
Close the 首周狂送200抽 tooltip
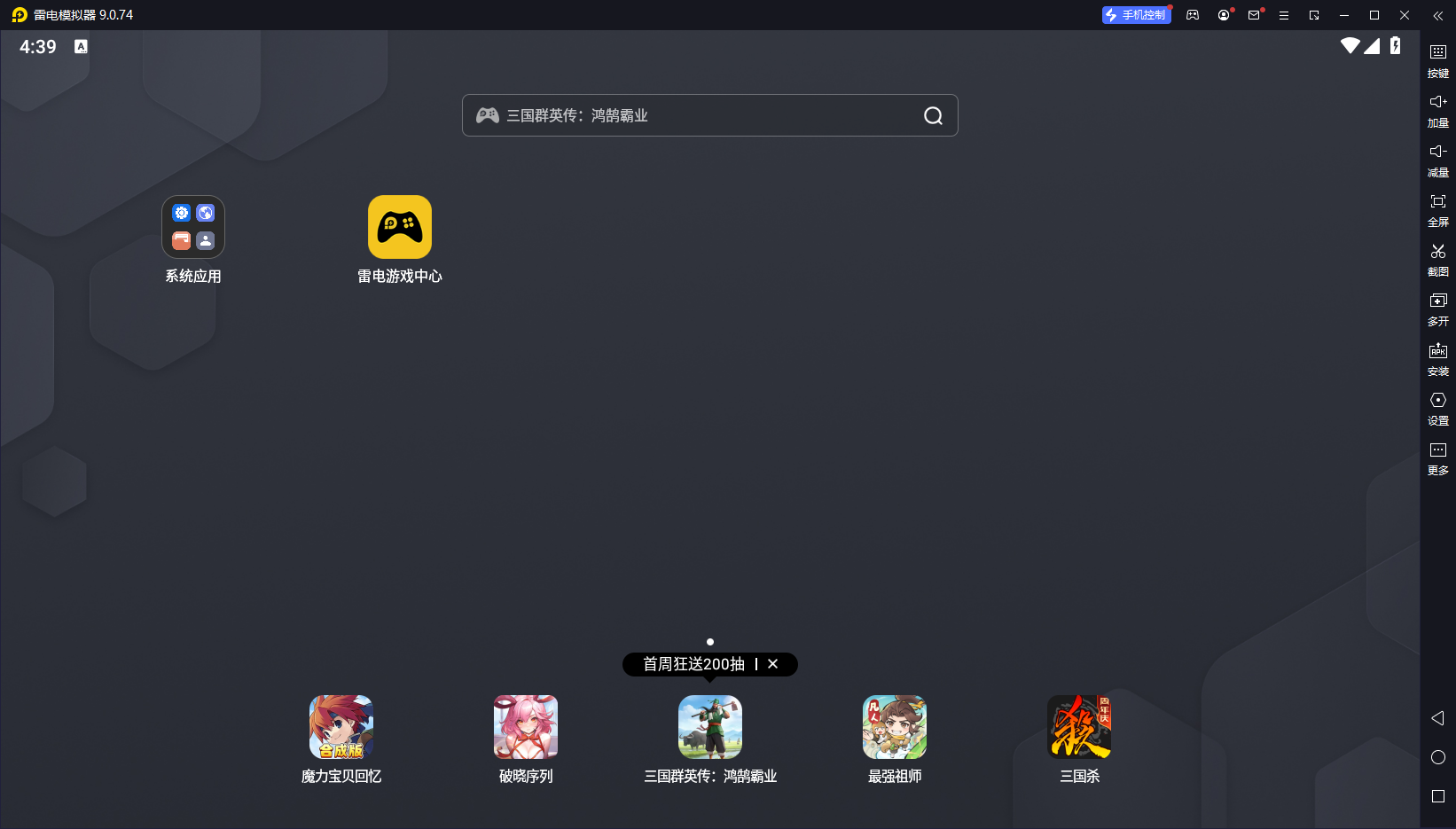773,664
